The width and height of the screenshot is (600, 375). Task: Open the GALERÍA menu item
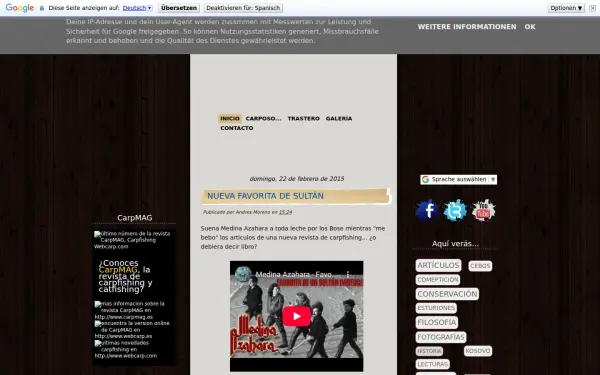coord(339,119)
